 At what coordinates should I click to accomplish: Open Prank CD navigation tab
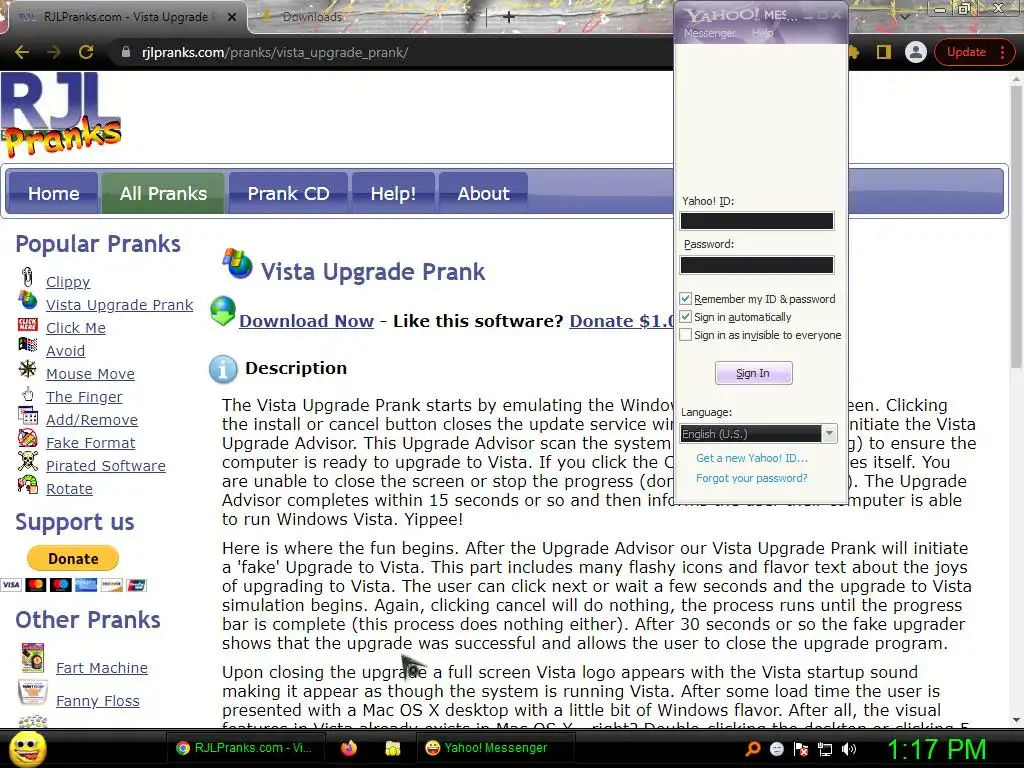pyautogui.click(x=288, y=193)
